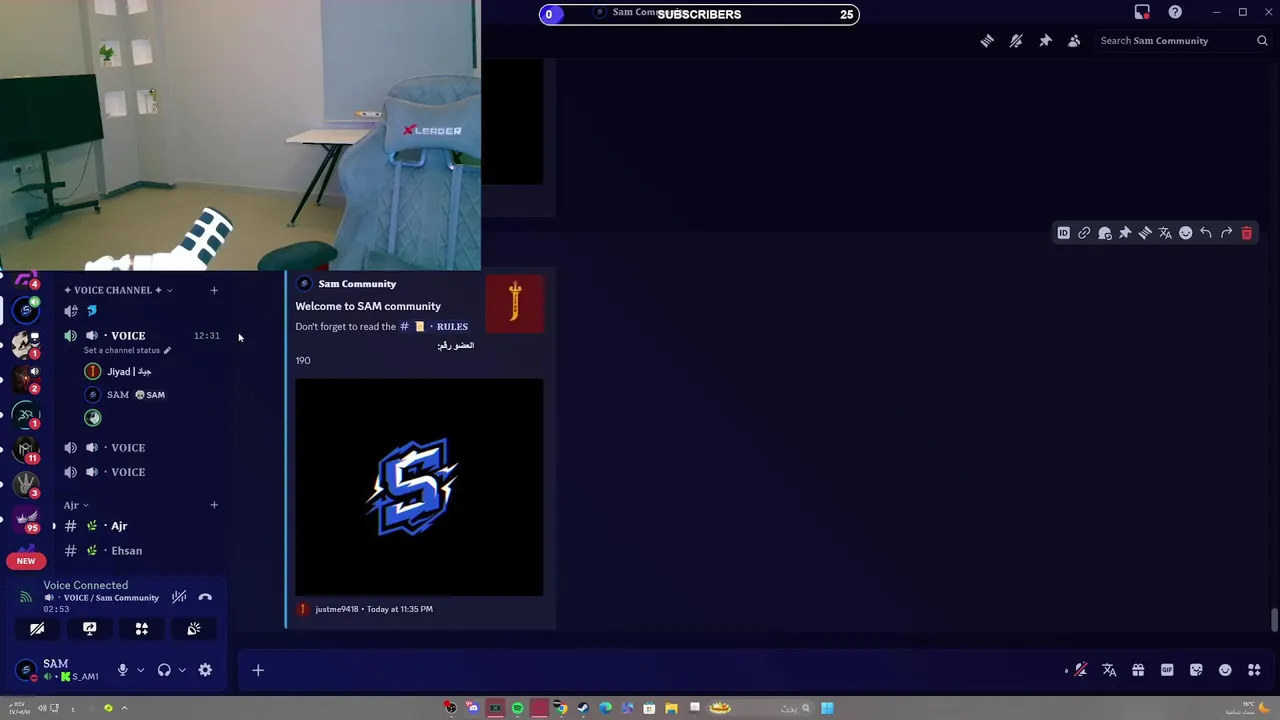The image size is (1280, 720).
Task: Open the Help question mark icon
Action: [1175, 12]
